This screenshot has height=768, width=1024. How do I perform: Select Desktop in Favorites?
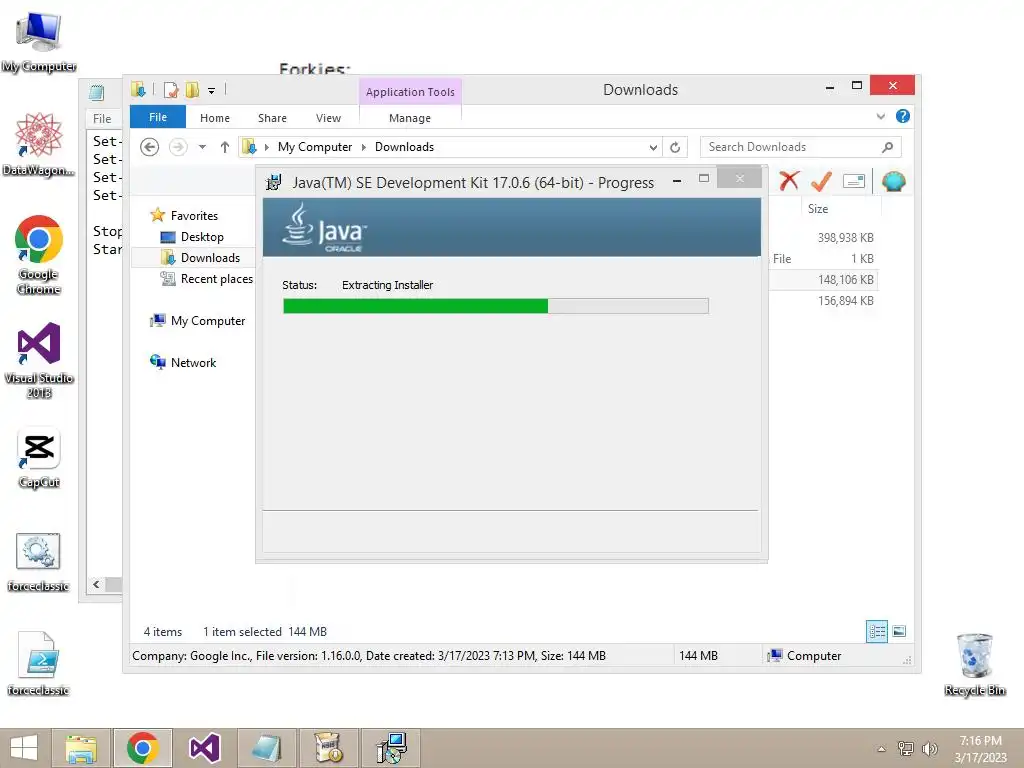202,236
